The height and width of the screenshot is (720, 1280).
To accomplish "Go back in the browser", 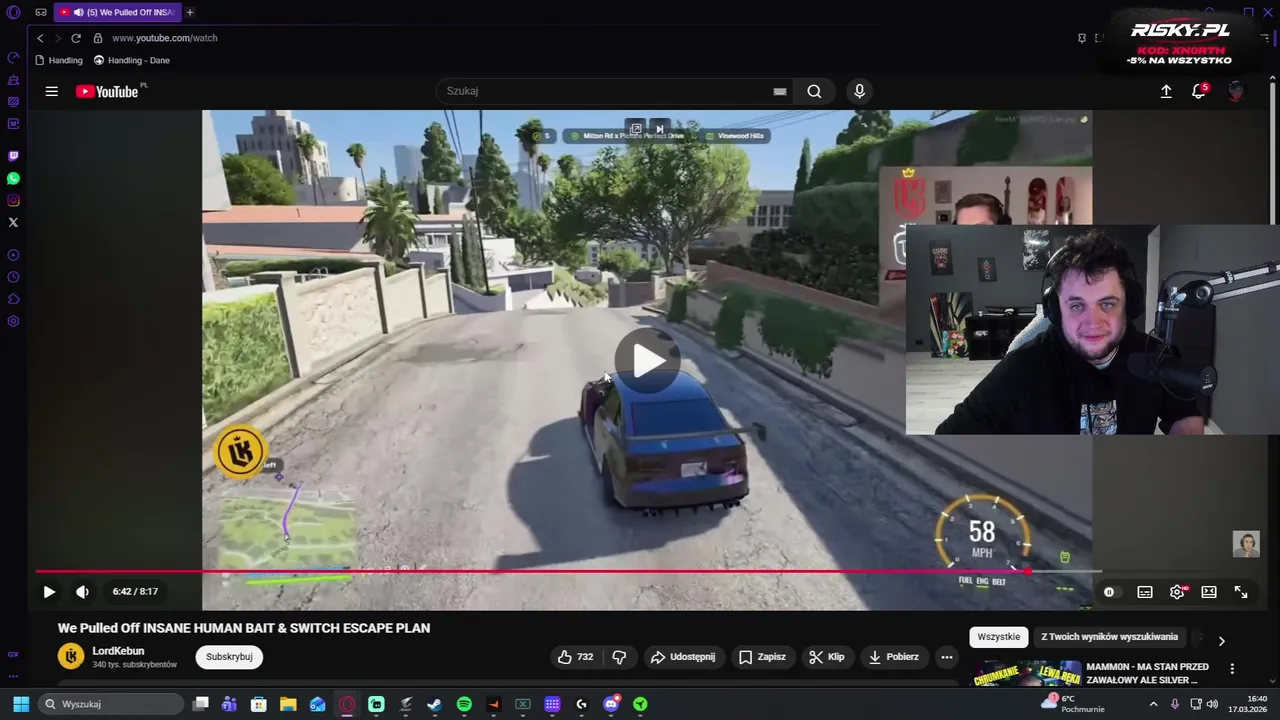I will [x=40, y=38].
